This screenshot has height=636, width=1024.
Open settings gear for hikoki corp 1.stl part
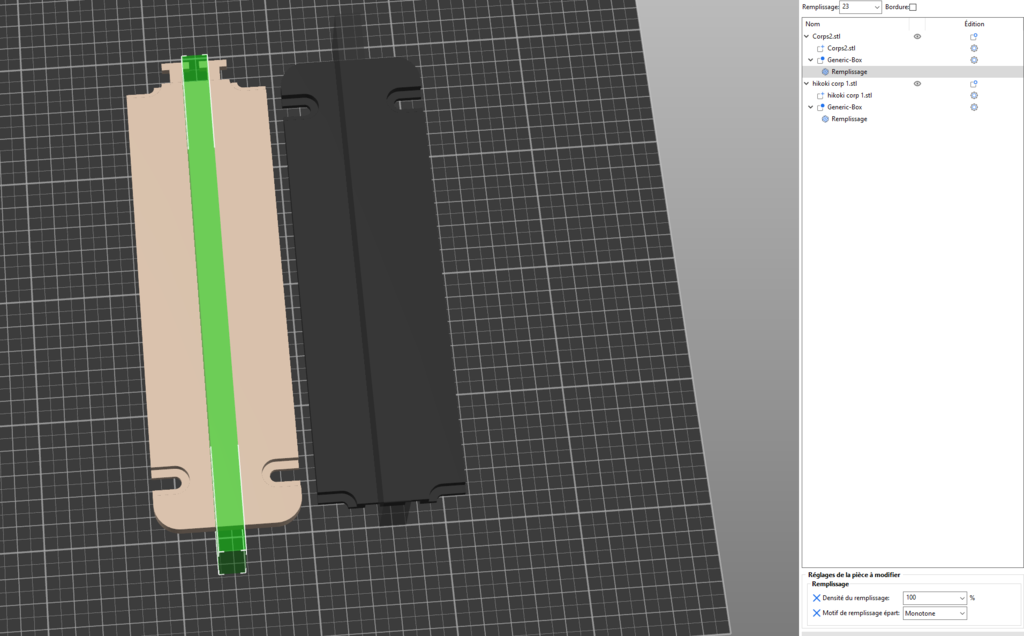click(x=973, y=96)
